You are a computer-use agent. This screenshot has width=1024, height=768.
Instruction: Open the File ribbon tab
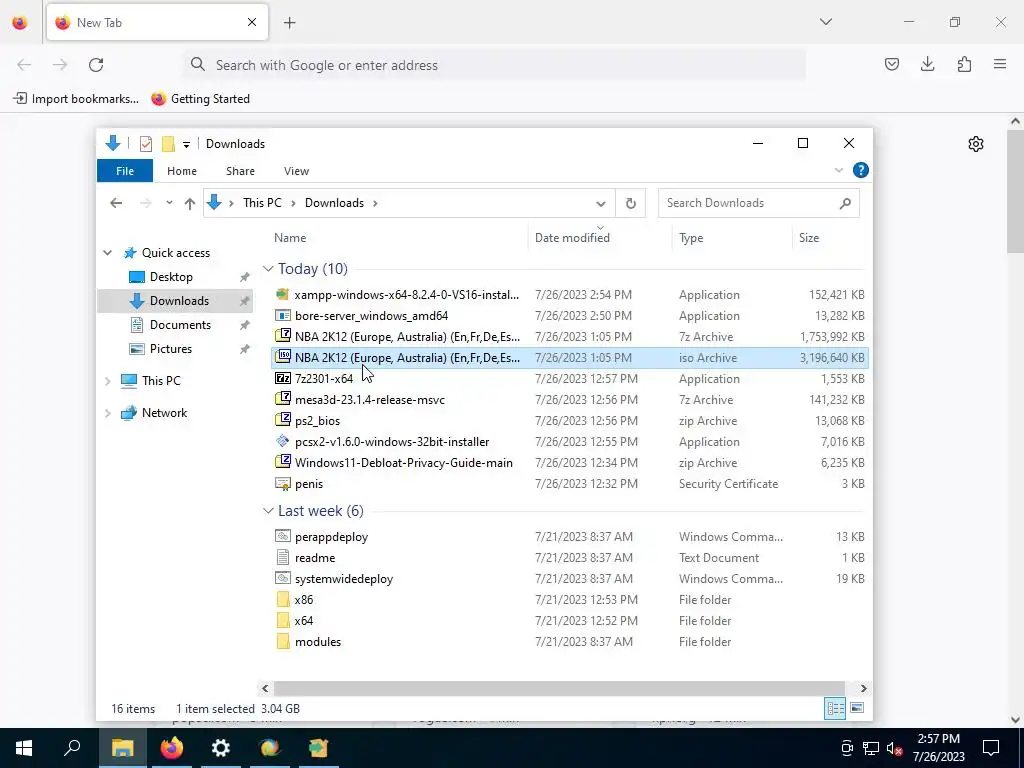click(125, 171)
